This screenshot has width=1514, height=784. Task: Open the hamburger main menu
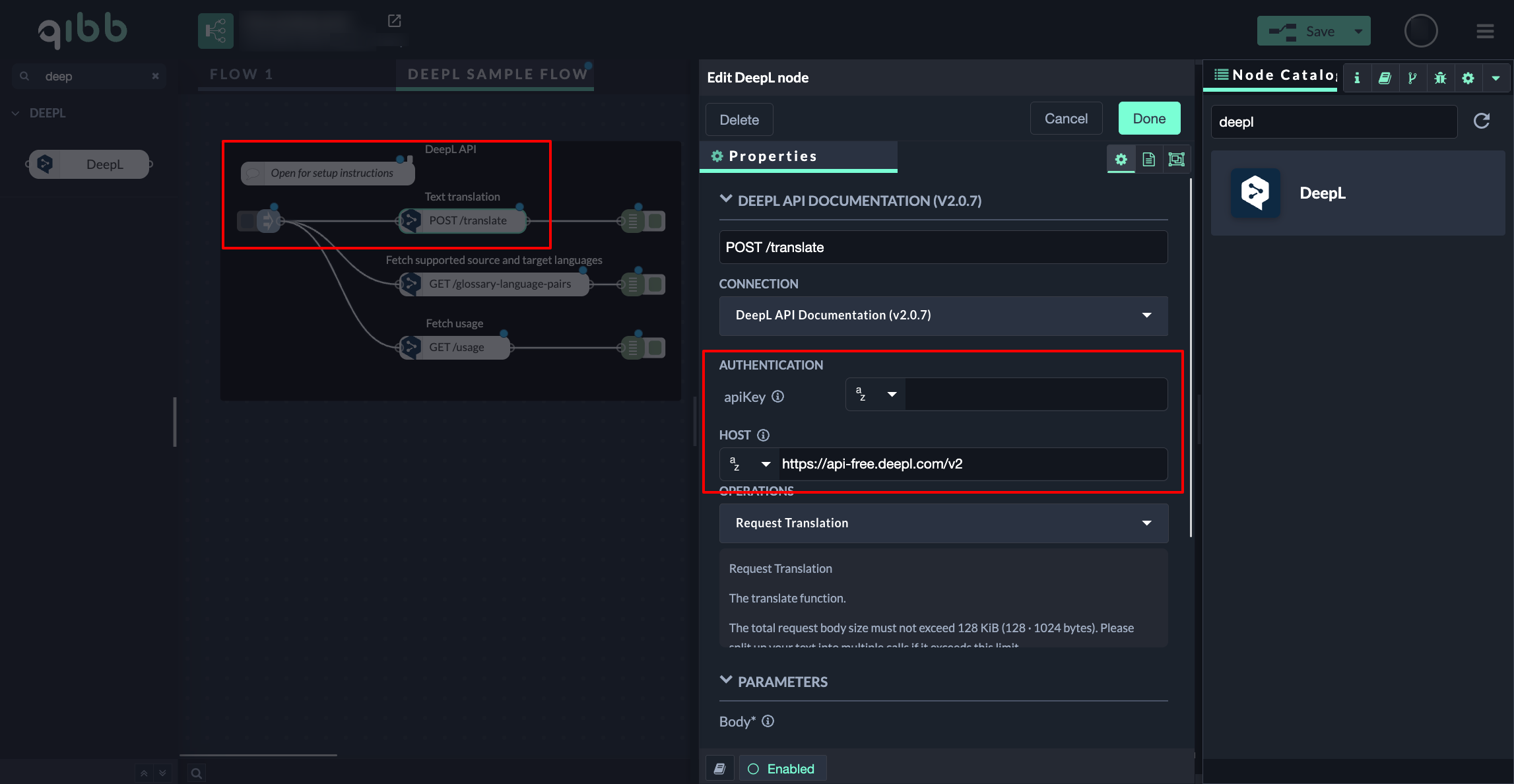click(x=1485, y=31)
